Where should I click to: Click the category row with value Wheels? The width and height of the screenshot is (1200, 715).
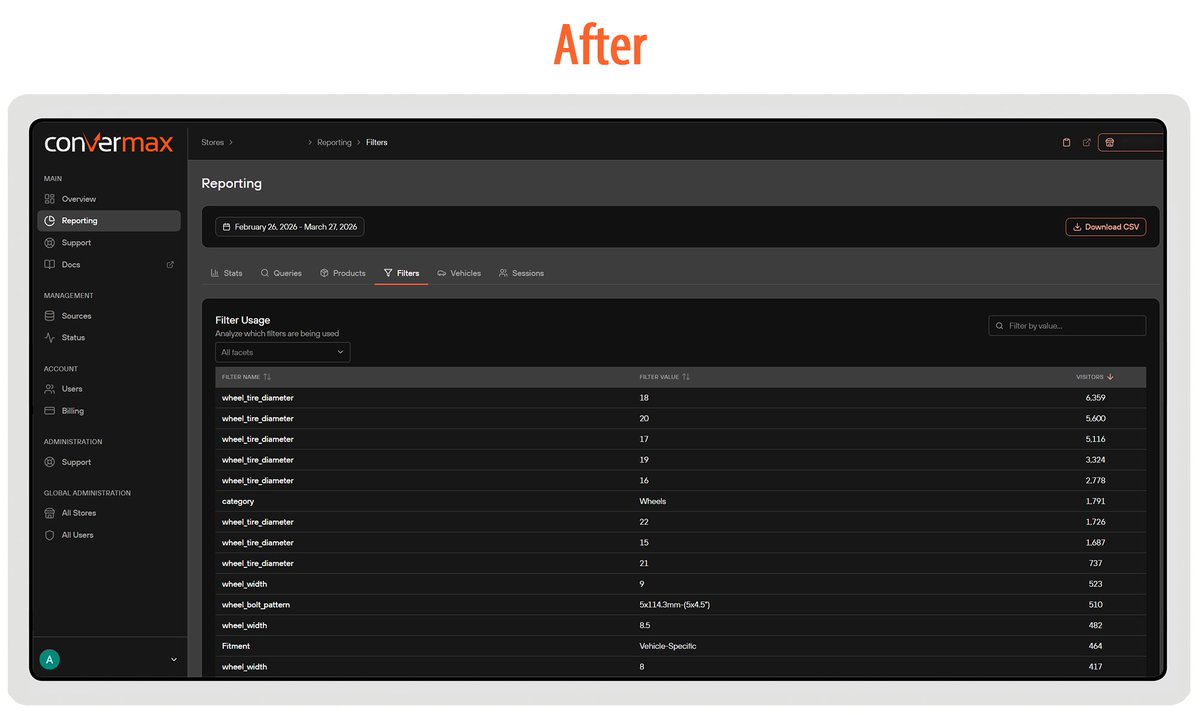[x=680, y=501]
